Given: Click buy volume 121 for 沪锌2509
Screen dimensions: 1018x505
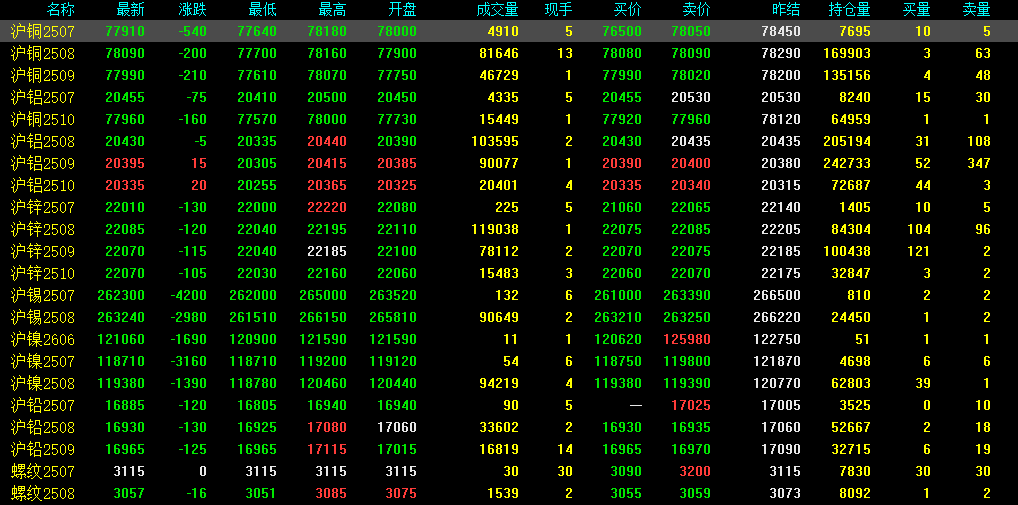Looking at the screenshot, I should pos(919,251).
